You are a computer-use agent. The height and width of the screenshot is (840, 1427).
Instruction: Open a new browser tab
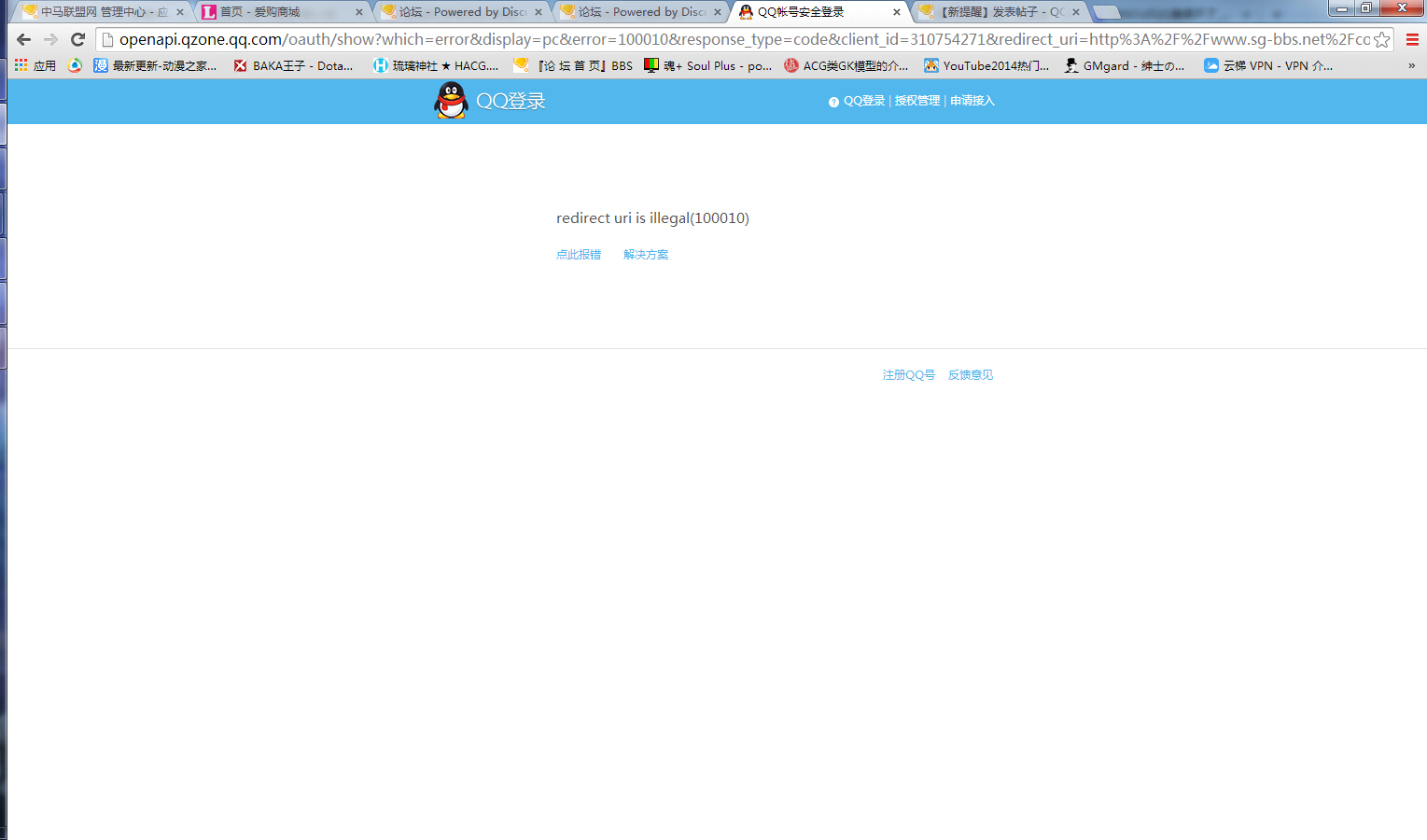coord(1106,12)
